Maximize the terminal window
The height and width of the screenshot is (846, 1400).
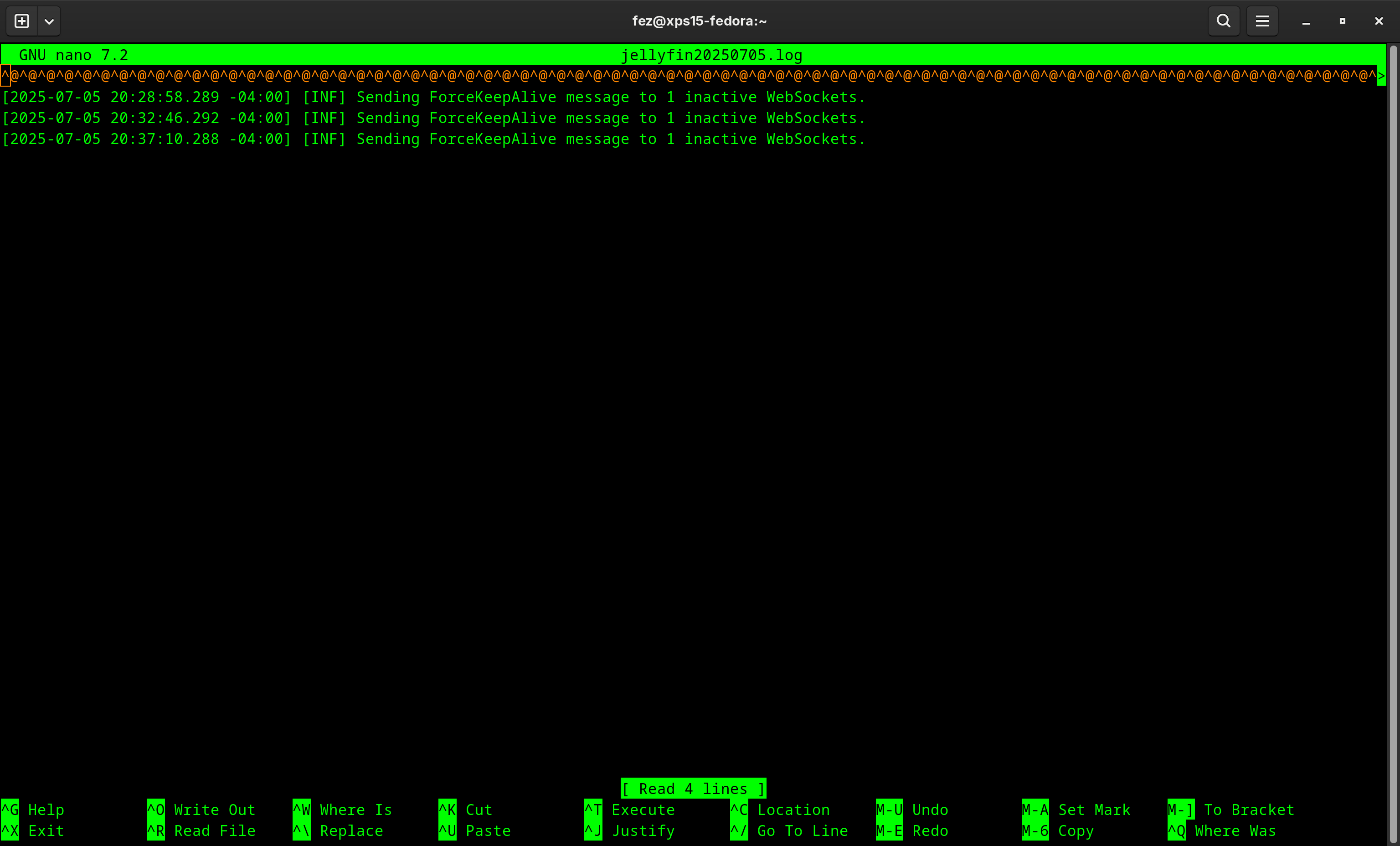coord(1342,21)
